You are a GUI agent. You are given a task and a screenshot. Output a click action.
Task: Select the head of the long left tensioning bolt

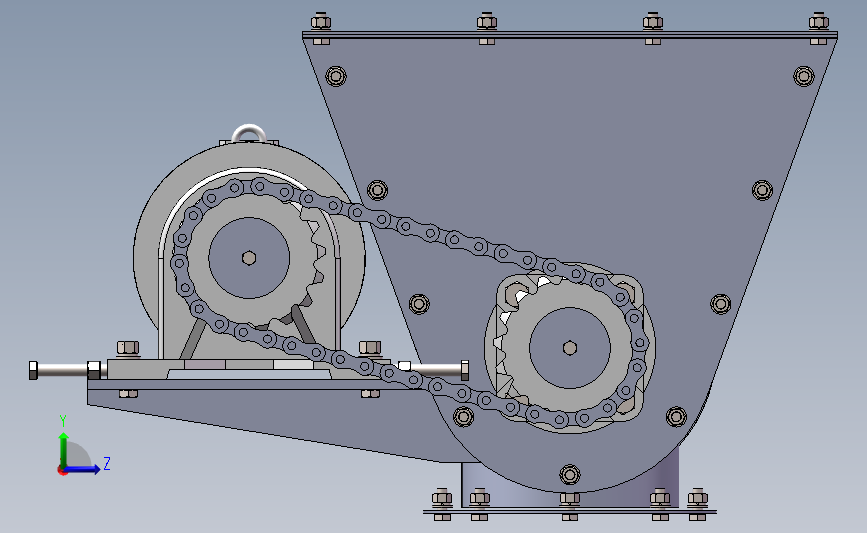[33, 370]
